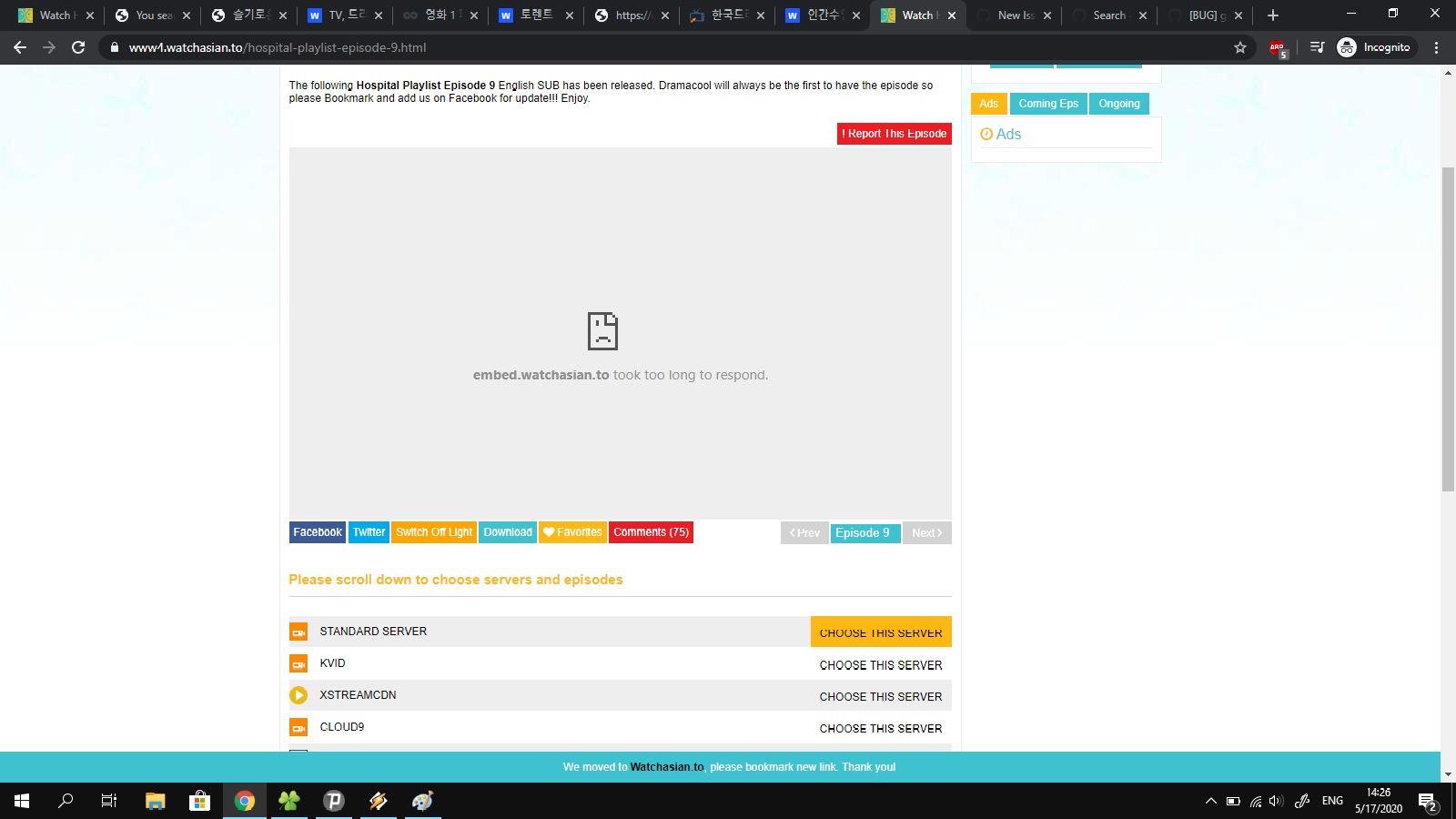Screen dimensions: 1456x819
Task: Bookmark this page with the star
Action: tap(1239, 47)
